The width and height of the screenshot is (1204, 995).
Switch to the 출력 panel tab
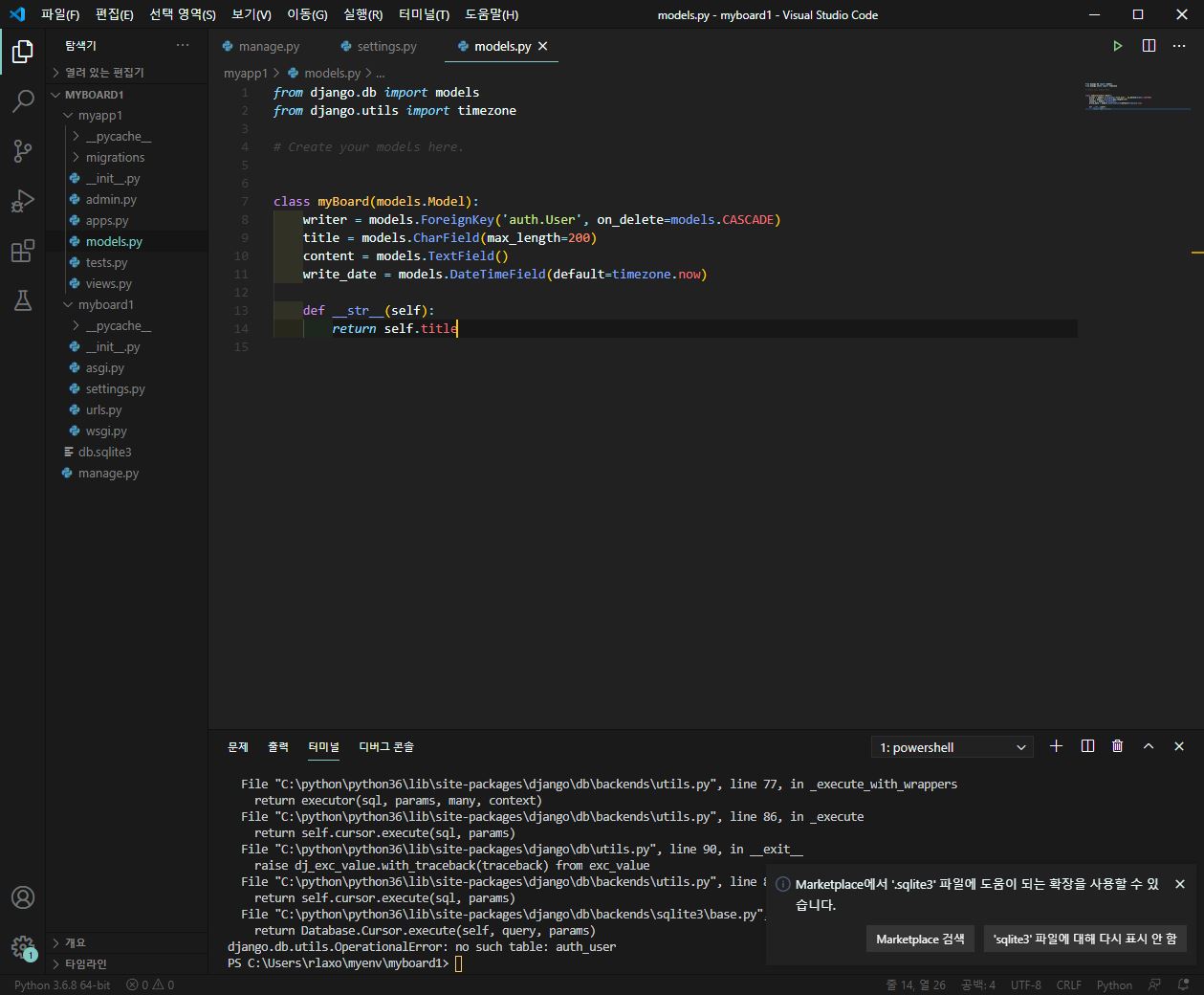tap(278, 746)
